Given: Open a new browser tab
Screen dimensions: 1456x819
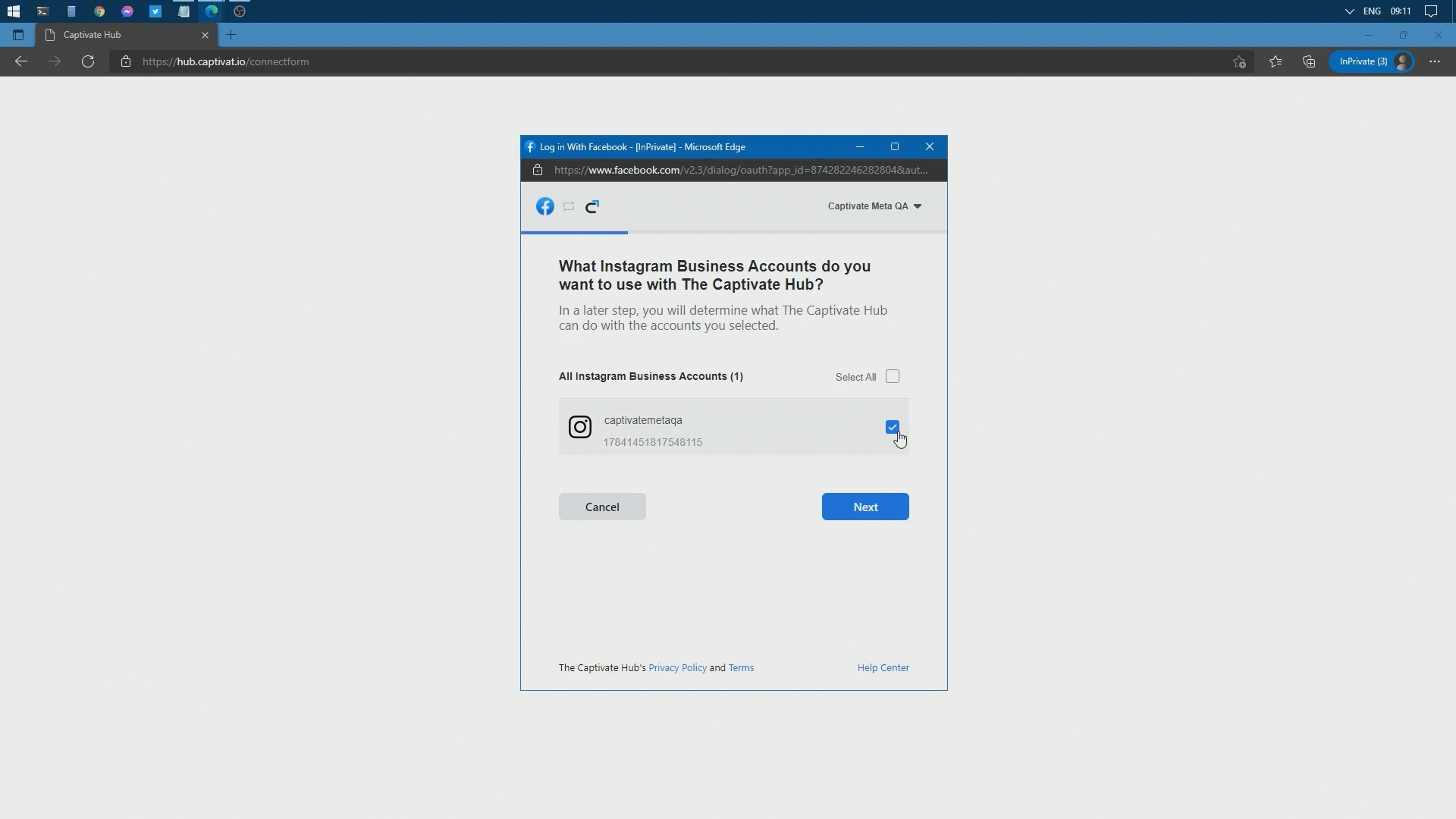Looking at the screenshot, I should [231, 35].
